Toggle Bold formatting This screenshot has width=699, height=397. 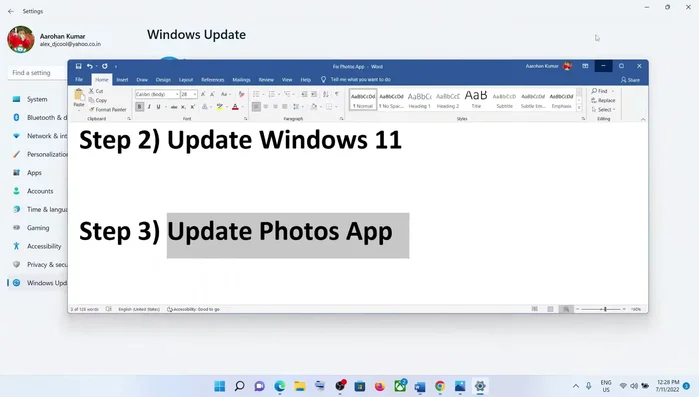tap(140, 107)
